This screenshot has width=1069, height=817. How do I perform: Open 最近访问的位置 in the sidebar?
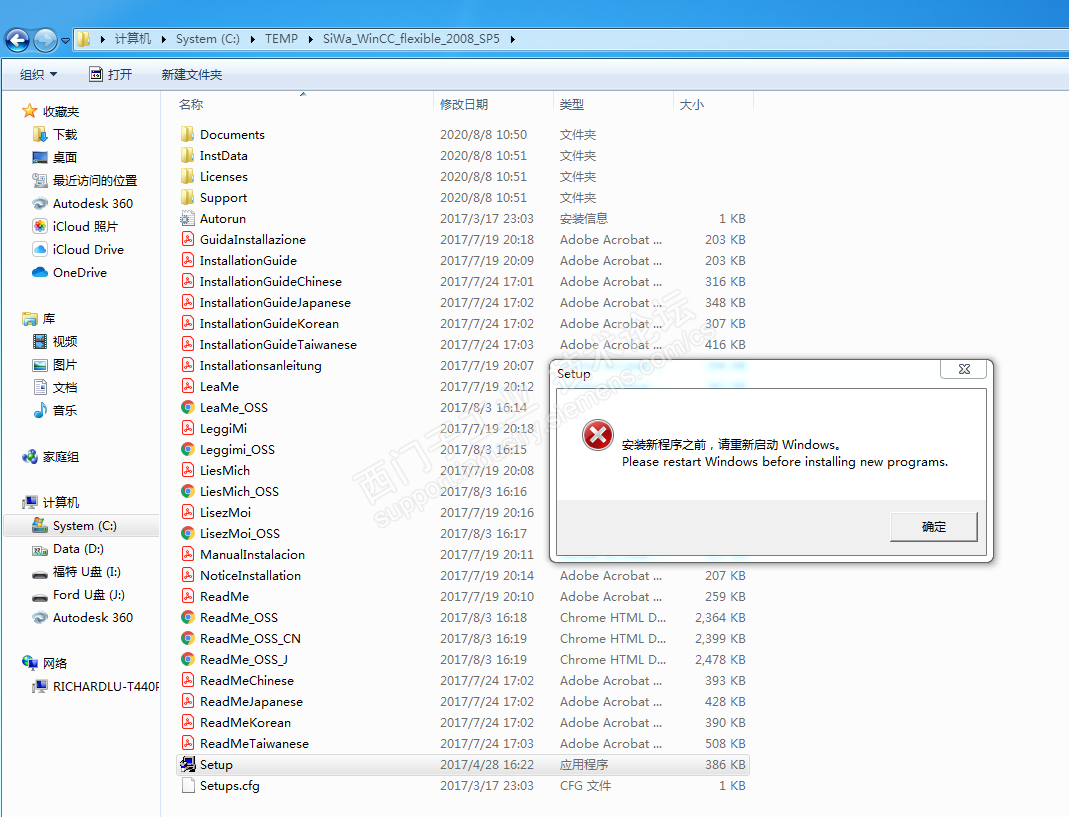[95, 180]
